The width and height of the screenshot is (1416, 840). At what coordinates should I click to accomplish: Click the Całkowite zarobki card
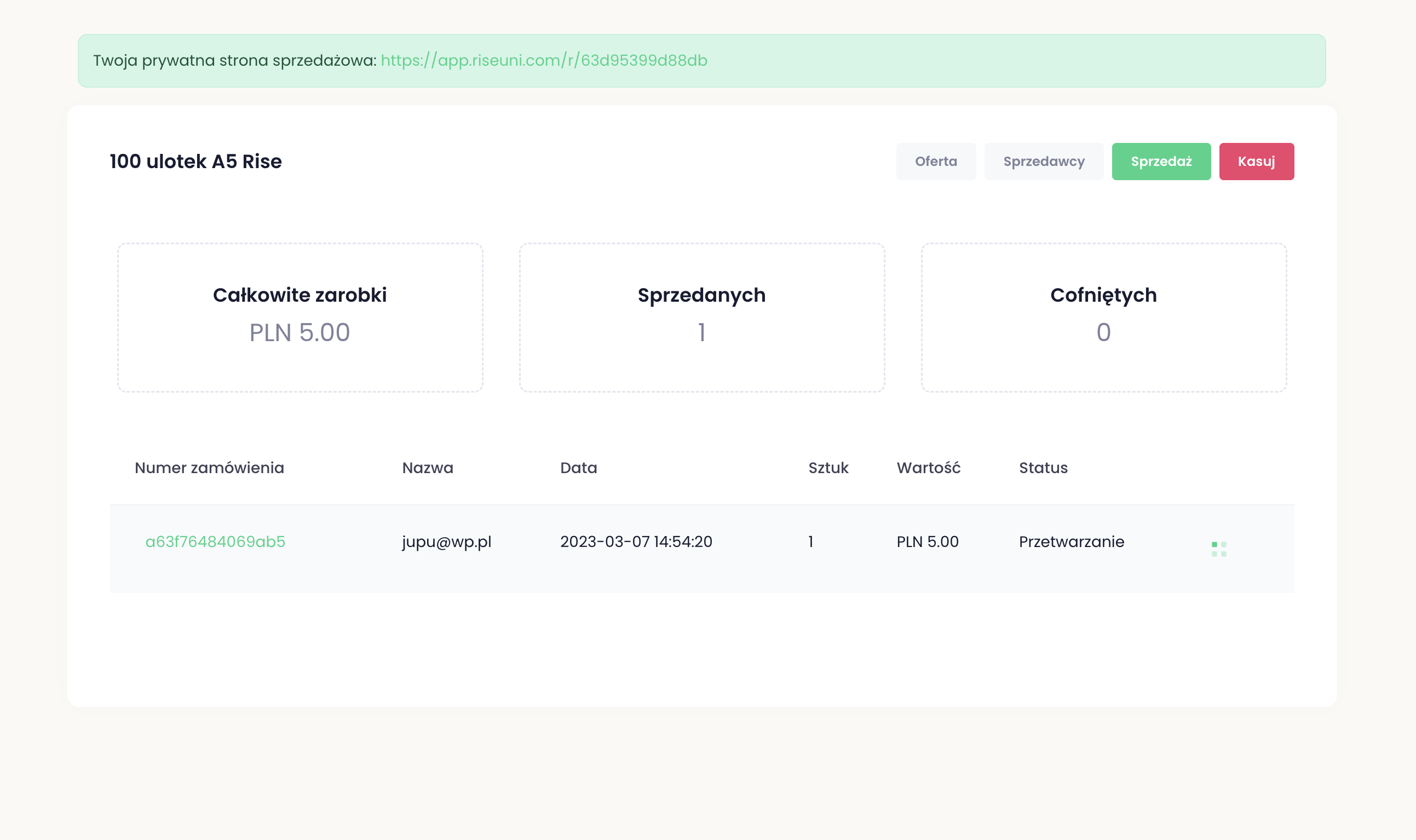click(x=300, y=317)
